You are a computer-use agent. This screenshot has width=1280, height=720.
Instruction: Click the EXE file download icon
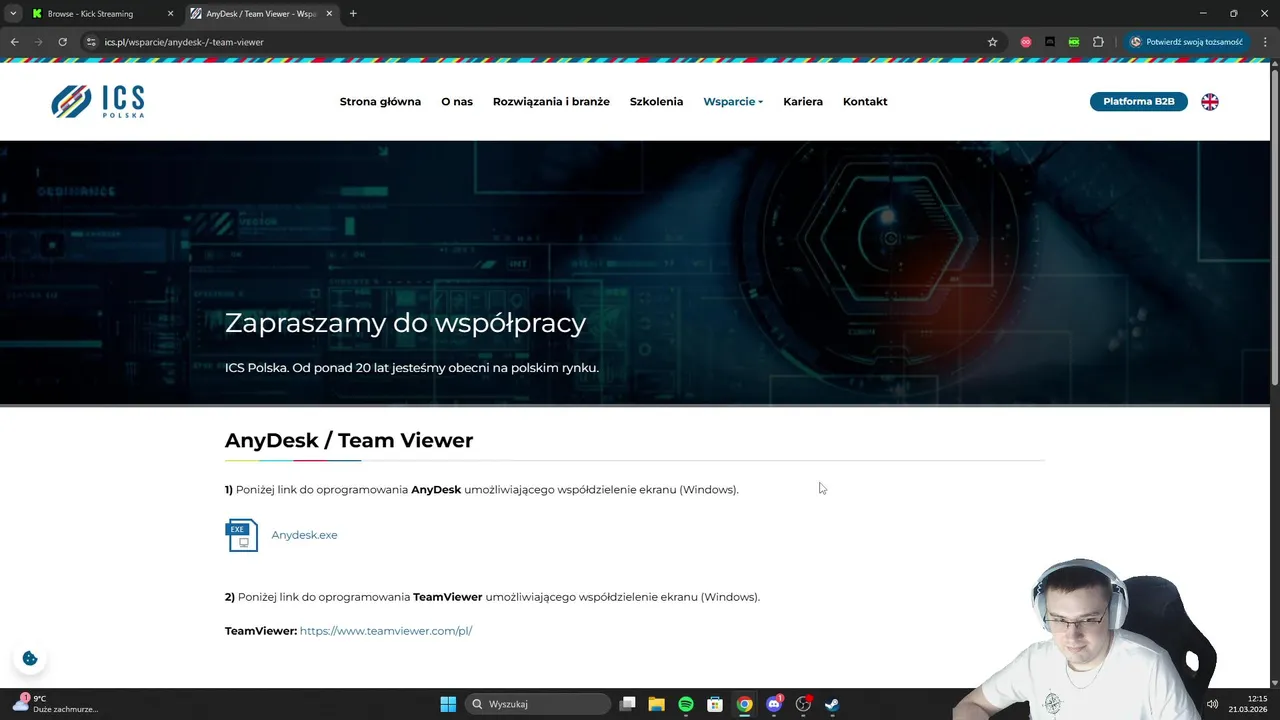click(x=241, y=535)
